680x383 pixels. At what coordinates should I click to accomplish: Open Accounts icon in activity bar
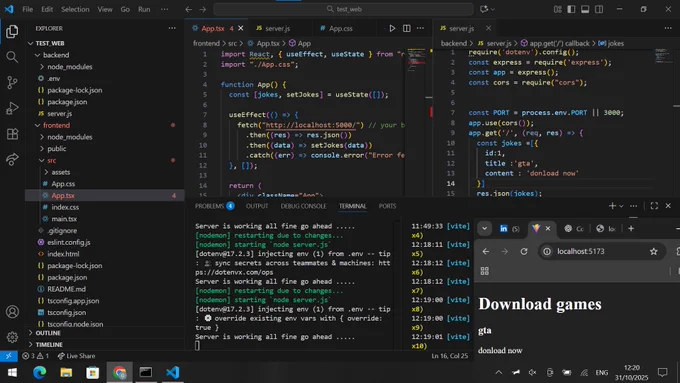[12, 312]
